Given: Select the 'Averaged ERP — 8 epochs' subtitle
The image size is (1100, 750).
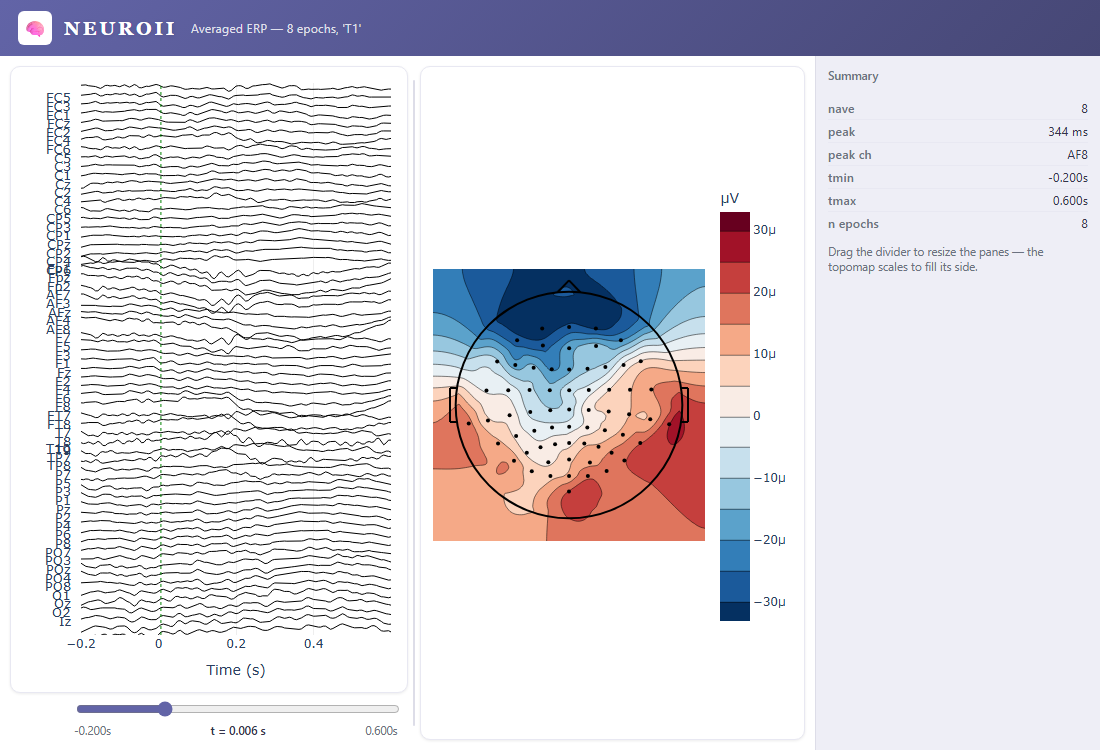Looking at the screenshot, I should coord(276,29).
